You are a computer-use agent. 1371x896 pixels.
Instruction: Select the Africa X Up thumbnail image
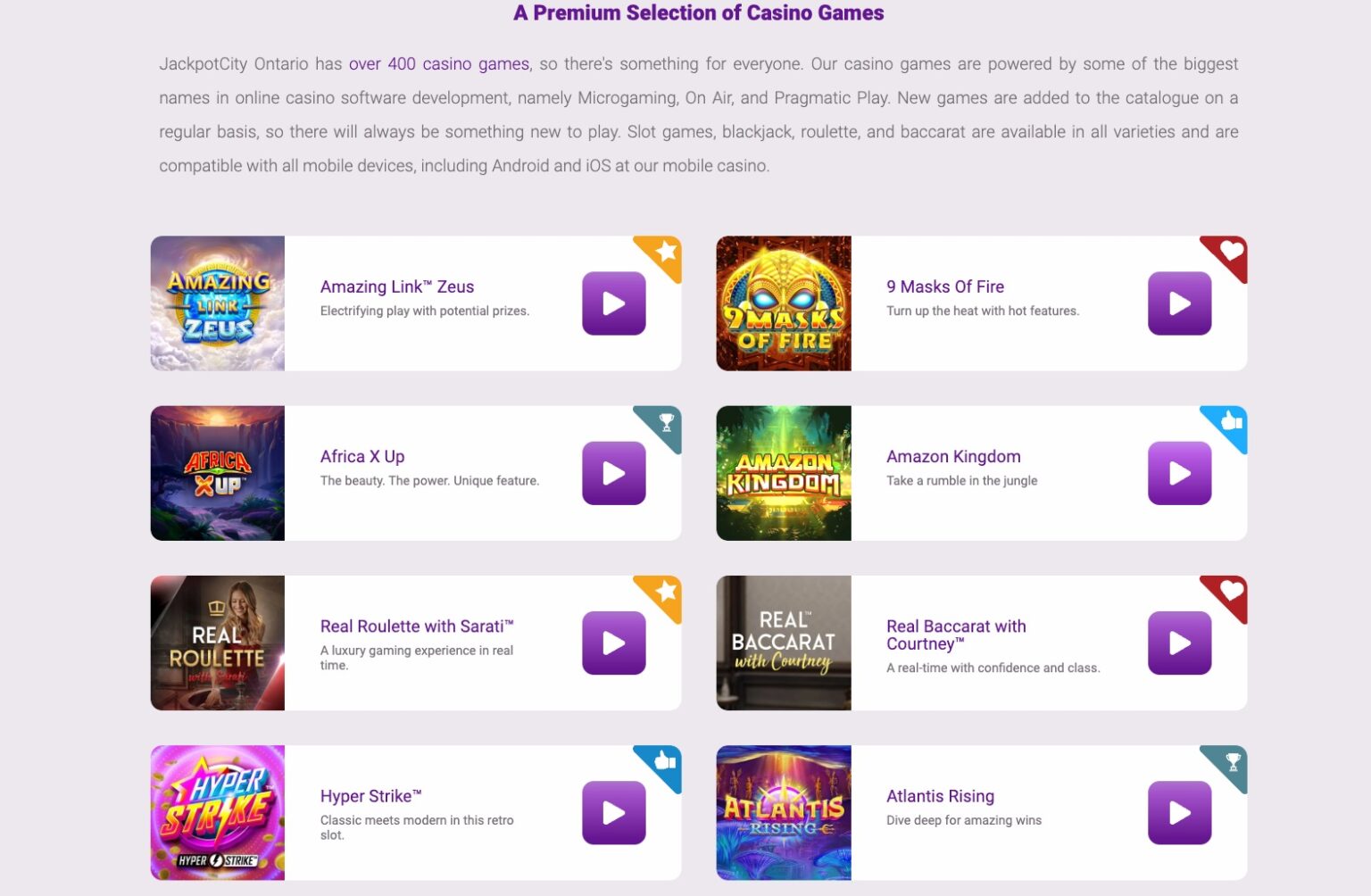pyautogui.click(x=218, y=473)
